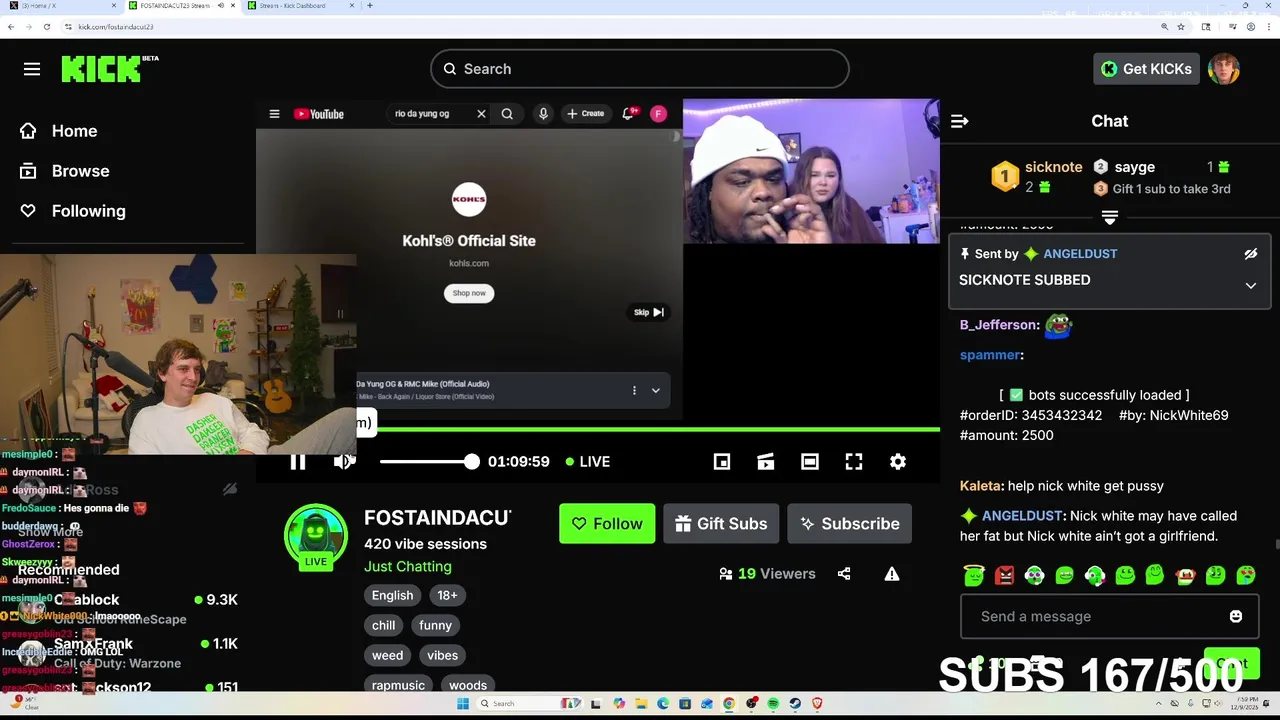Image resolution: width=1280 pixels, height=720 pixels.
Task: Focus the Kick search box
Action: pos(640,69)
